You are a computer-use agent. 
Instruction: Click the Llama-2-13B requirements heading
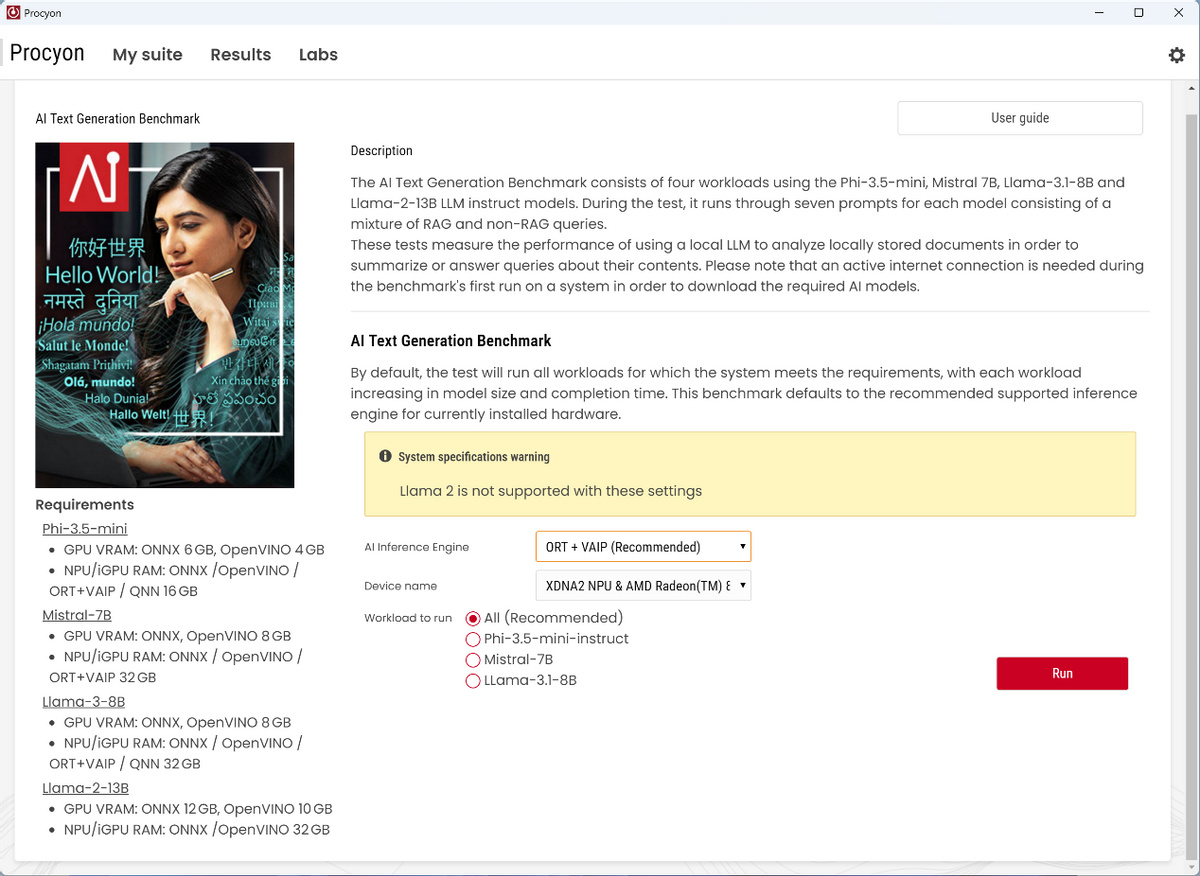pos(86,788)
